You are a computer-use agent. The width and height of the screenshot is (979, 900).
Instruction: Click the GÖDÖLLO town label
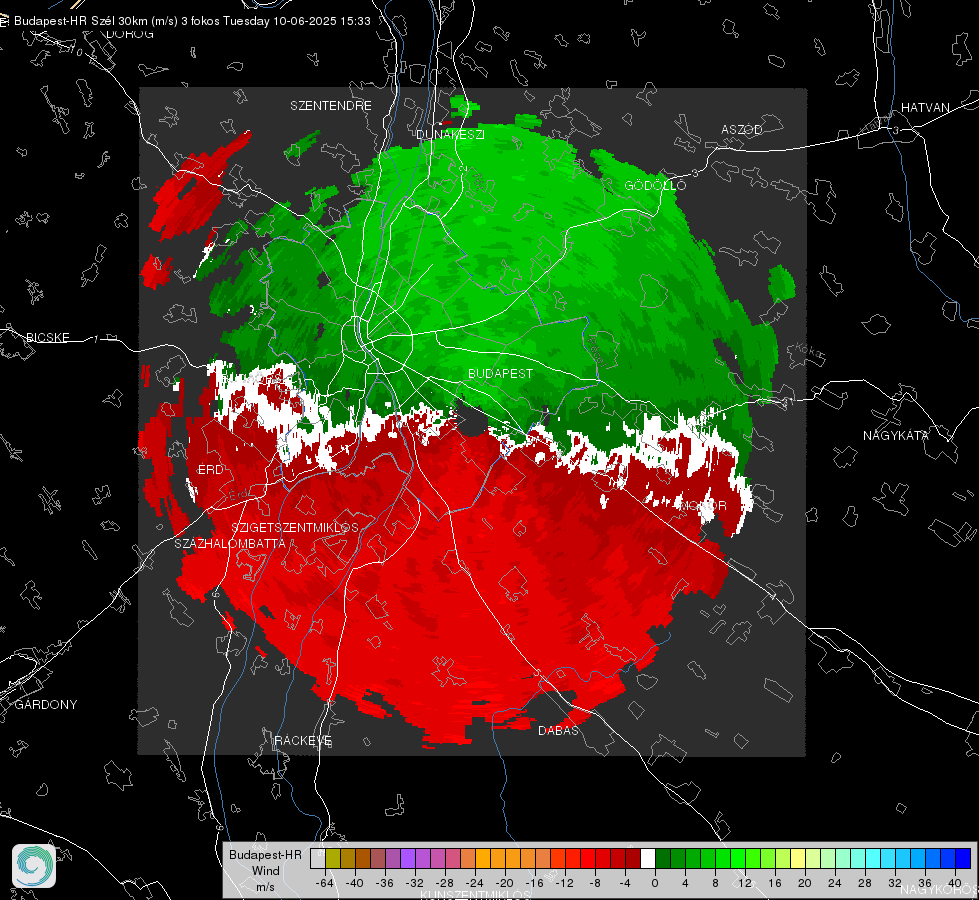pyautogui.click(x=655, y=185)
